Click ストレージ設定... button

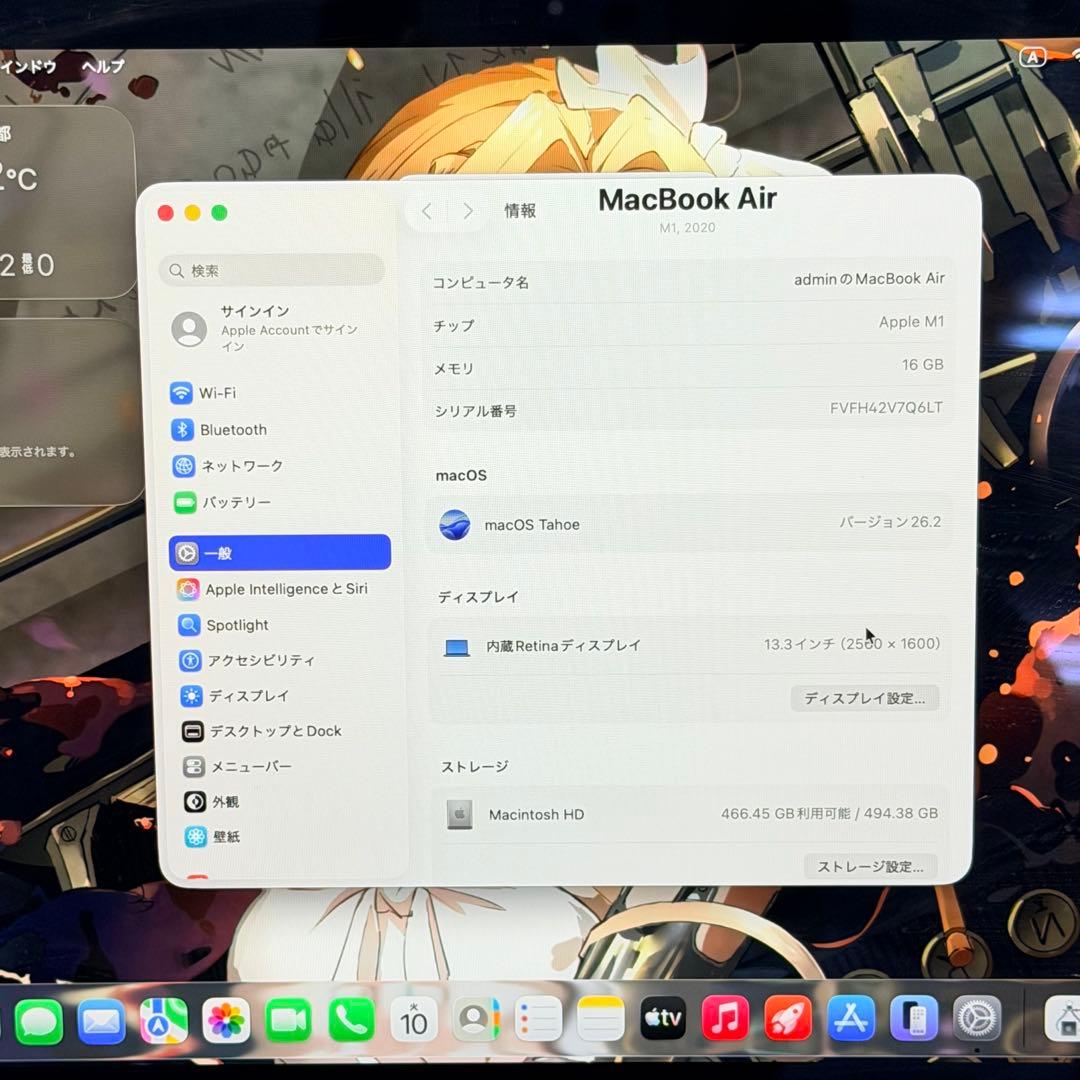(x=871, y=866)
